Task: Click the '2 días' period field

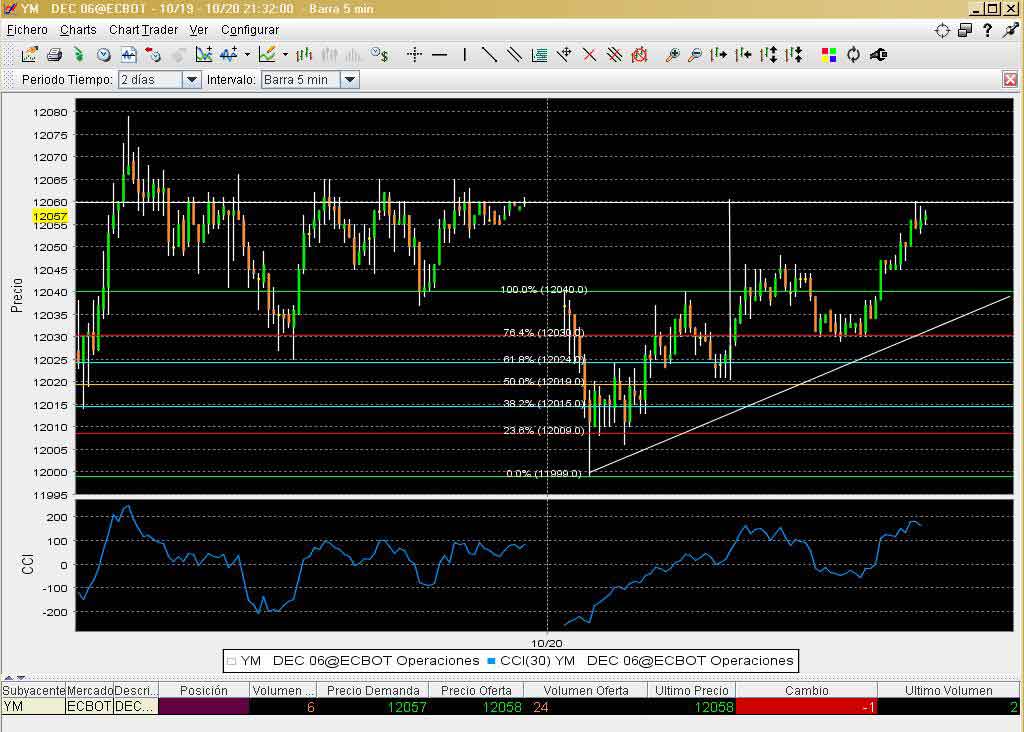Action: coord(150,80)
